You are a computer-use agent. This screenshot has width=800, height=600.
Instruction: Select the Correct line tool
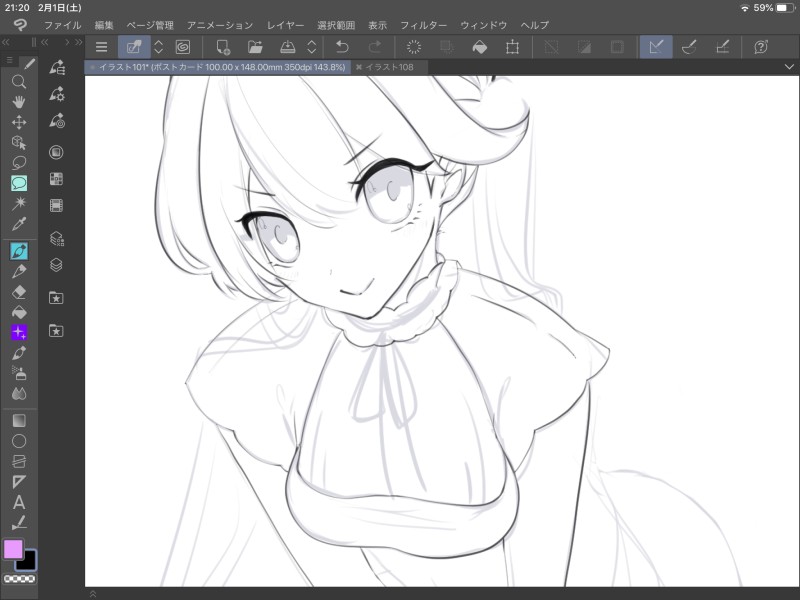point(19,522)
